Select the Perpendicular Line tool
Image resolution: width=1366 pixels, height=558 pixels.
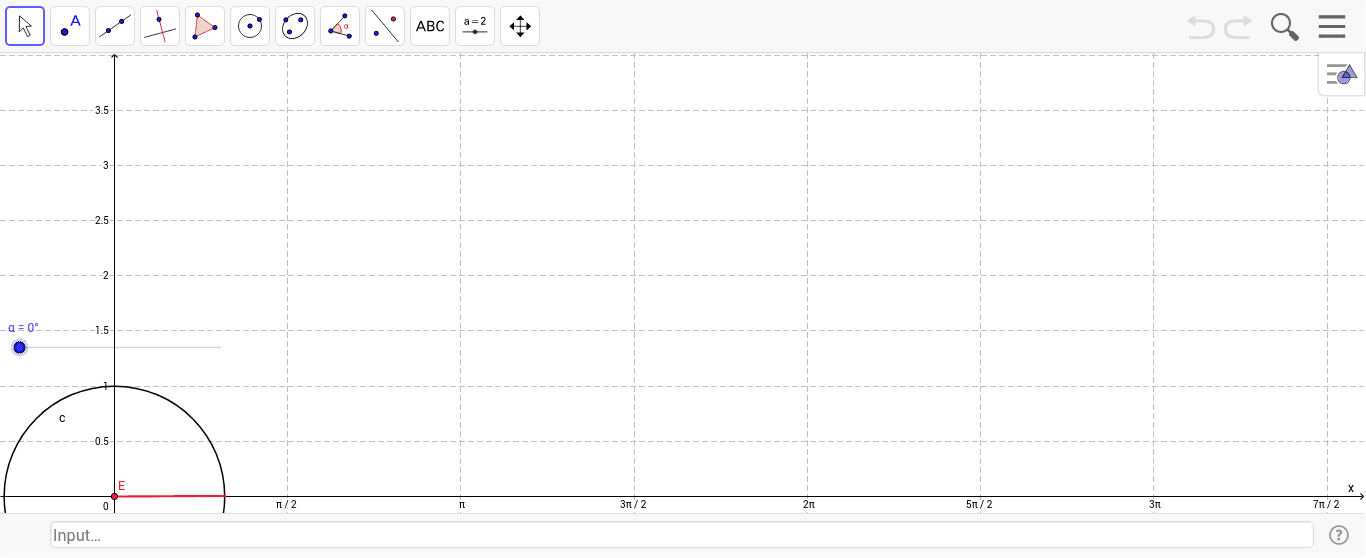tap(160, 26)
